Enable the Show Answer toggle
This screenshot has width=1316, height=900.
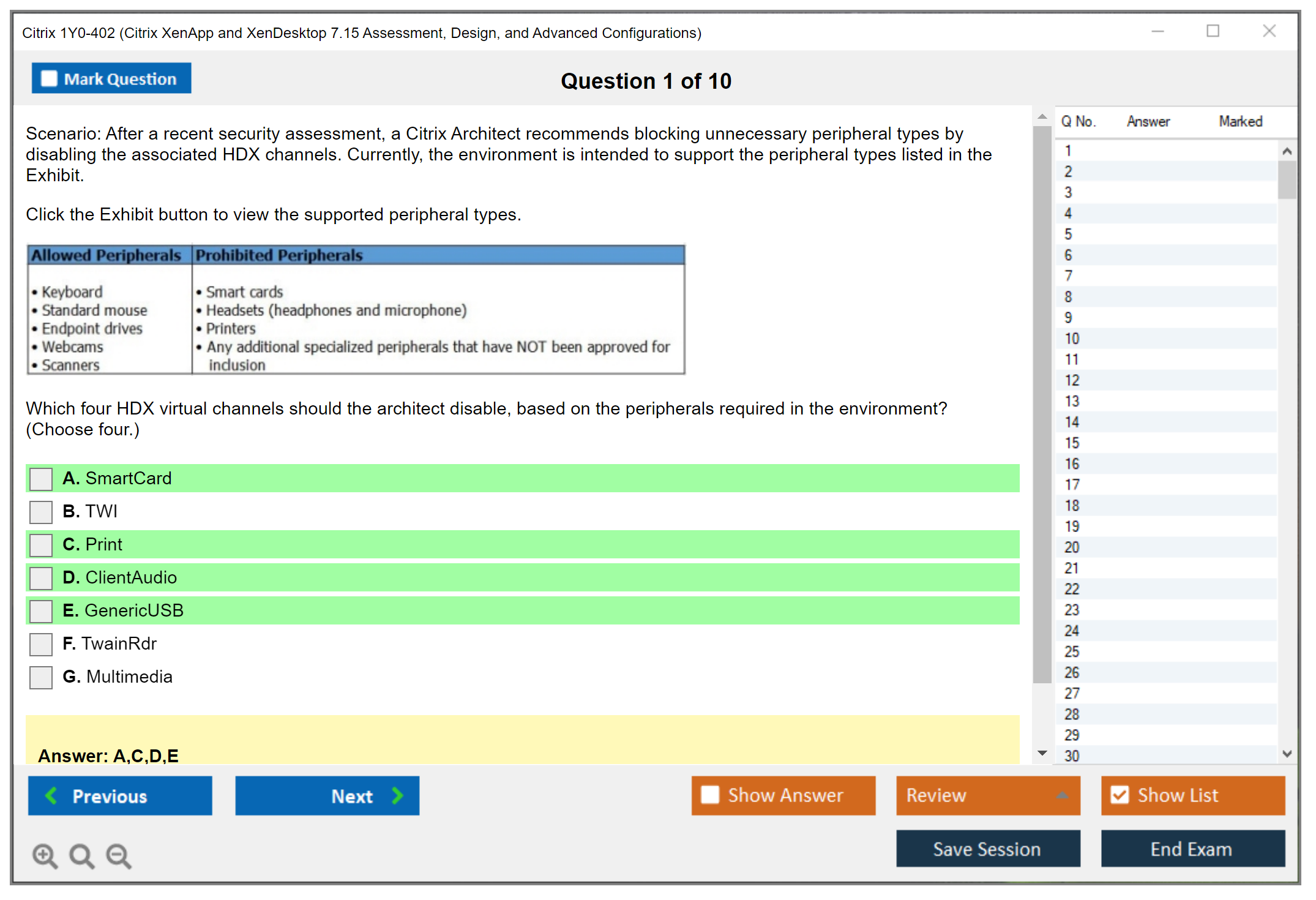pyautogui.click(x=710, y=795)
